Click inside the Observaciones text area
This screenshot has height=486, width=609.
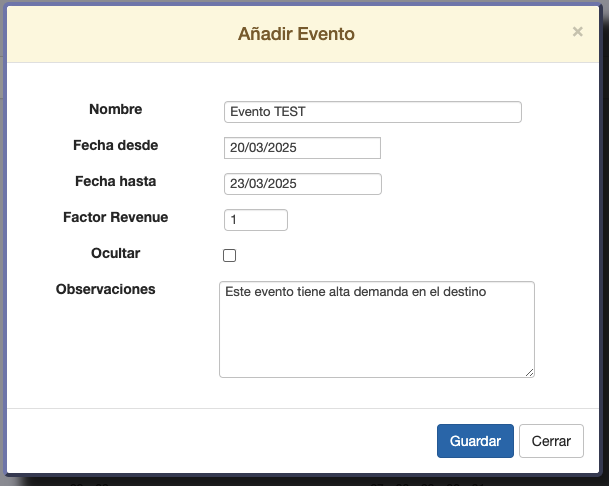[377, 329]
